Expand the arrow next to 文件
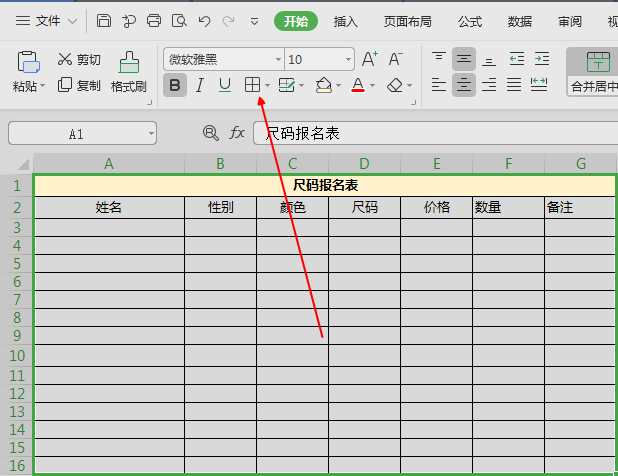 pos(72,21)
